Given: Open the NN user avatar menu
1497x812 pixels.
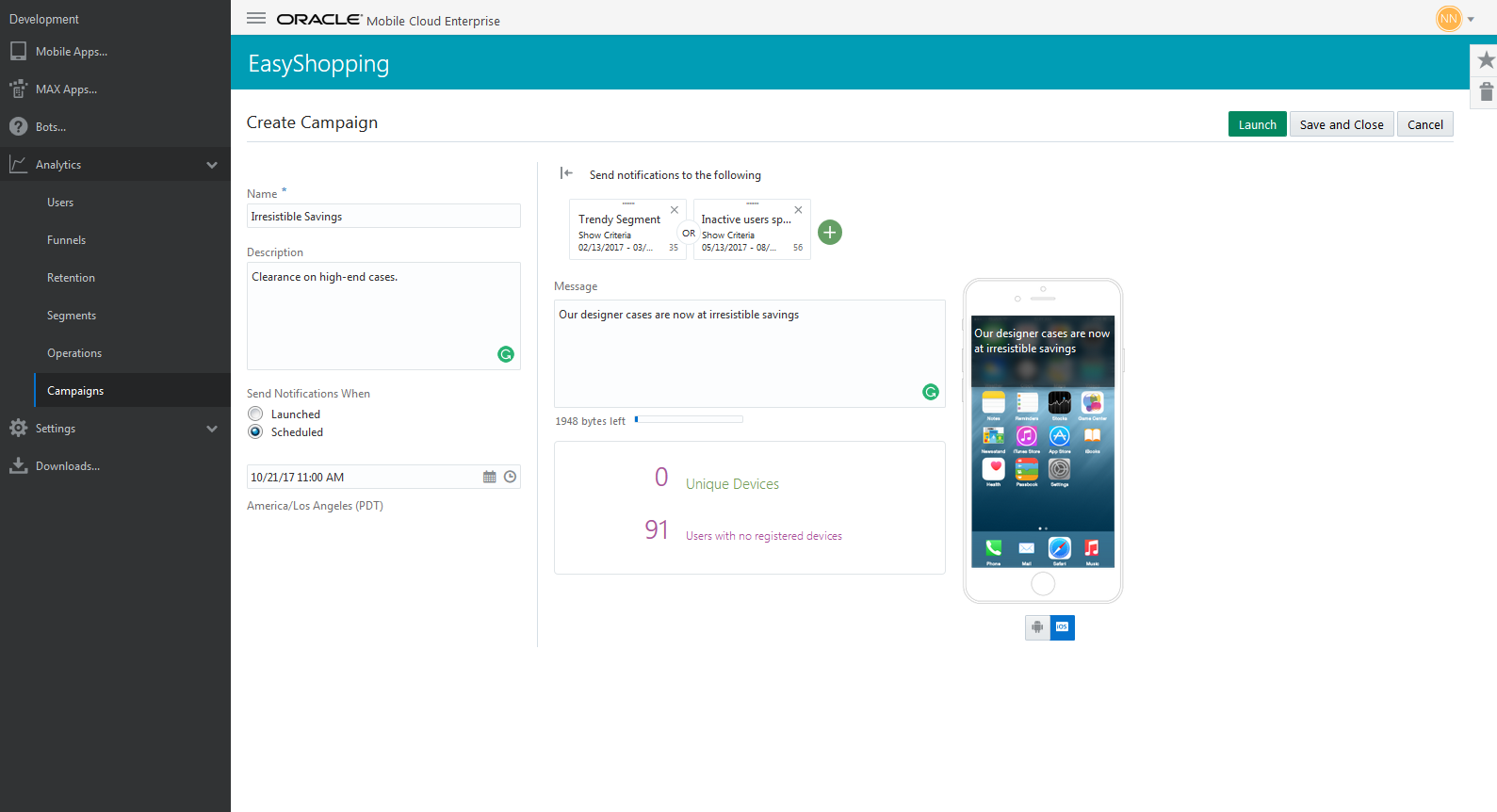Looking at the screenshot, I should coord(1448,18).
